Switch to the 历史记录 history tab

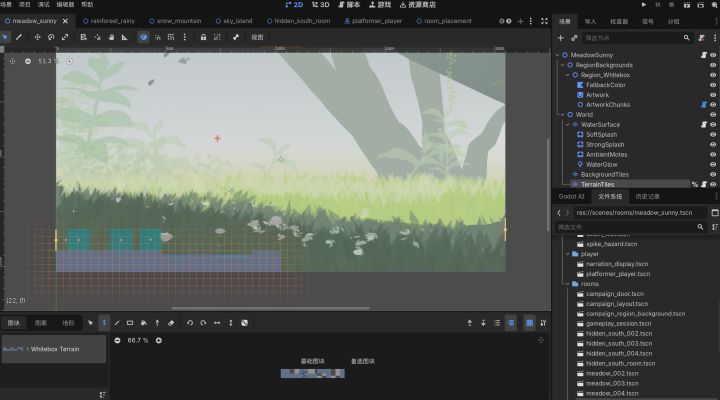tap(647, 197)
